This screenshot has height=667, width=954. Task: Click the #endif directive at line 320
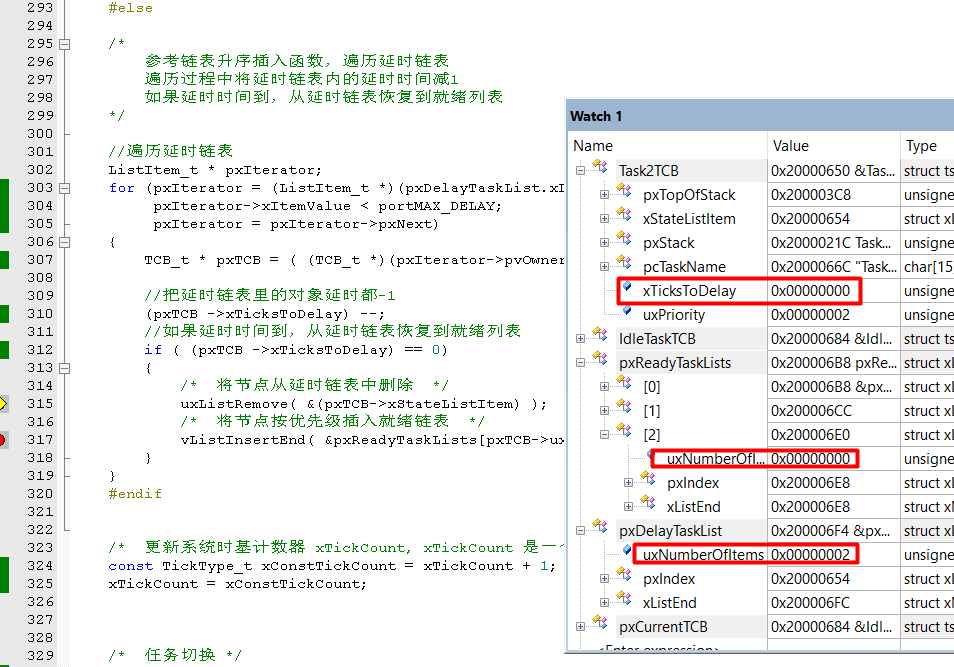pyautogui.click(x=135, y=494)
